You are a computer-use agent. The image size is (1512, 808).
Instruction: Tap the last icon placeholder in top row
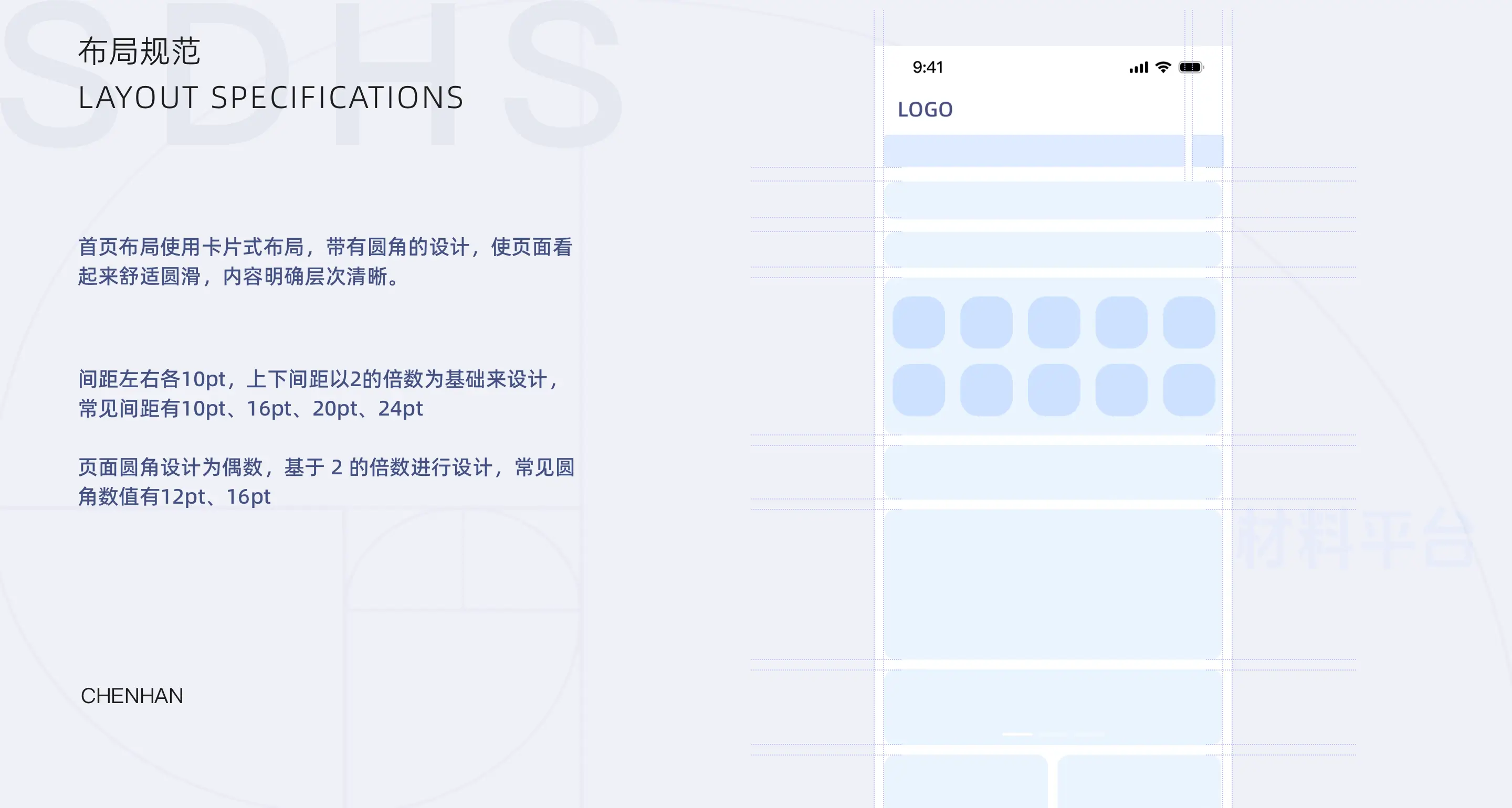click(1189, 322)
